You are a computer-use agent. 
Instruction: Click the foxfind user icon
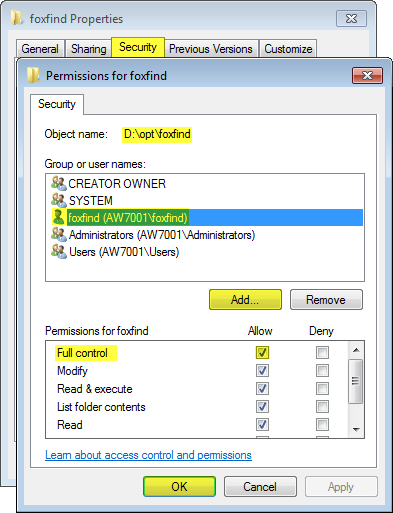point(59,217)
